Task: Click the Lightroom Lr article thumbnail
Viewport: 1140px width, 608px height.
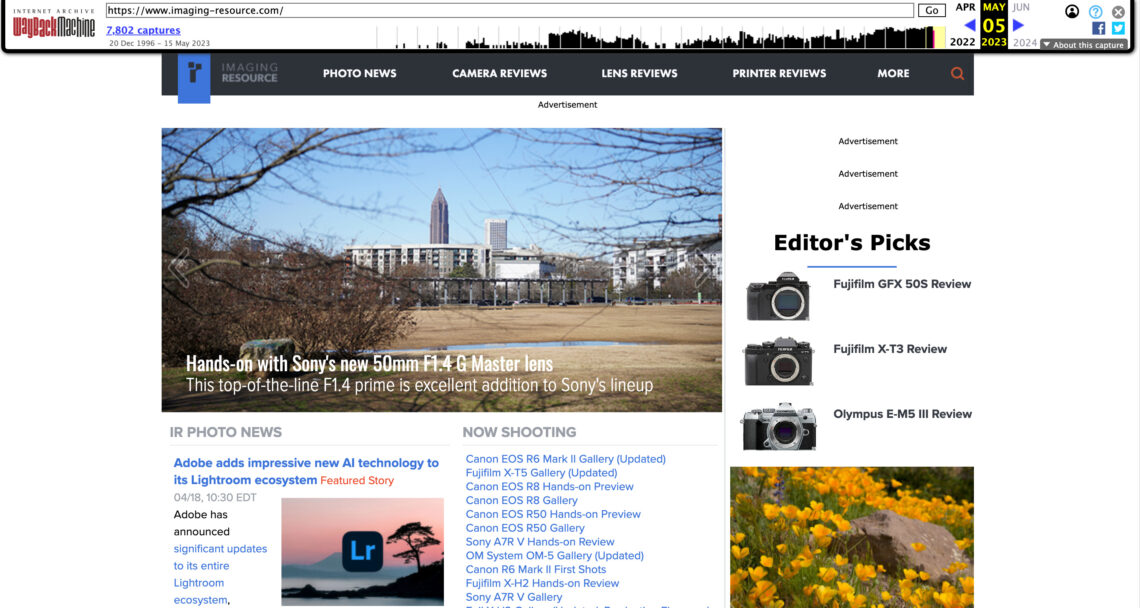Action: (x=362, y=551)
